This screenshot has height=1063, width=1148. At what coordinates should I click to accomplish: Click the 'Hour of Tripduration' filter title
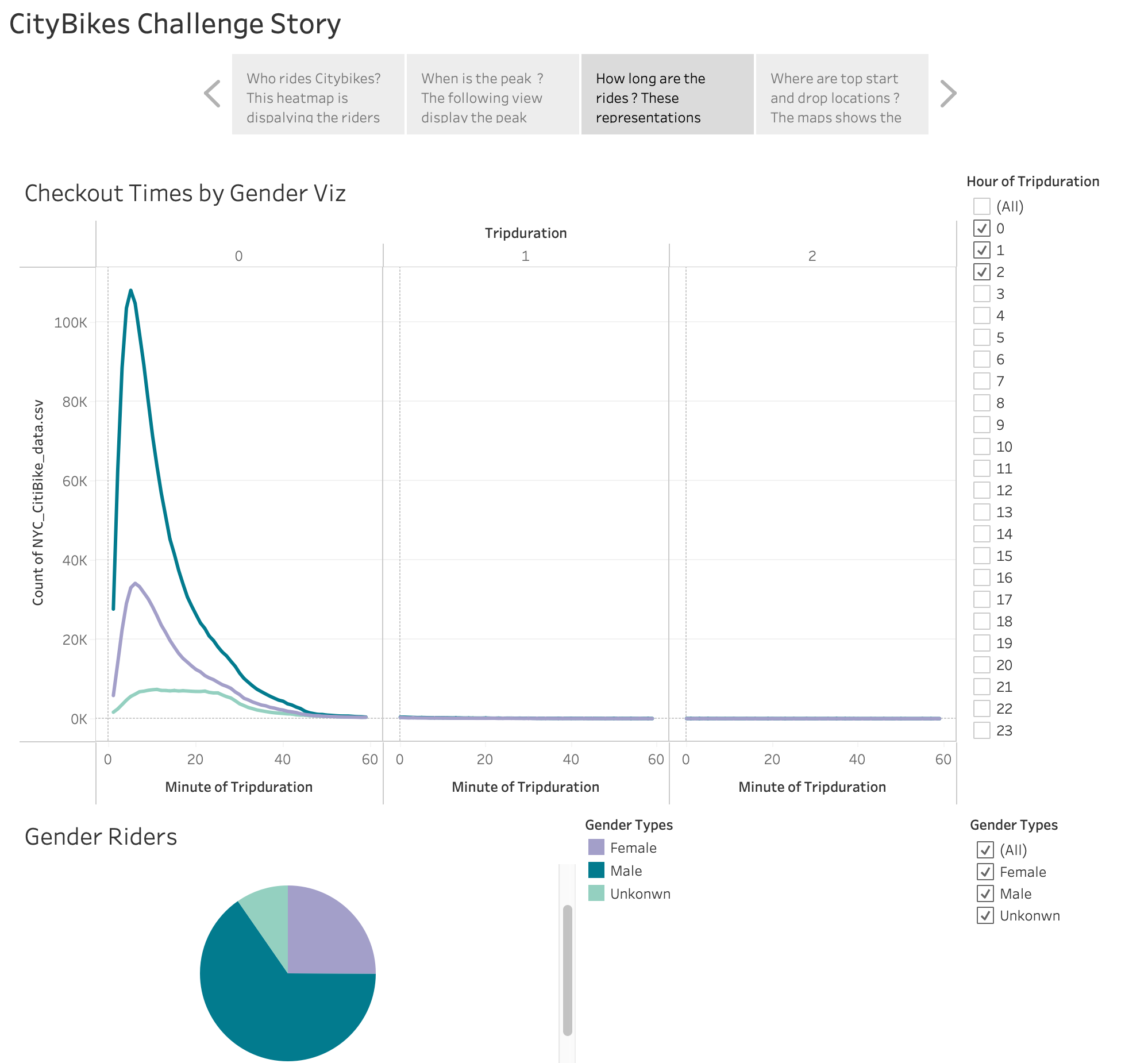[1033, 181]
